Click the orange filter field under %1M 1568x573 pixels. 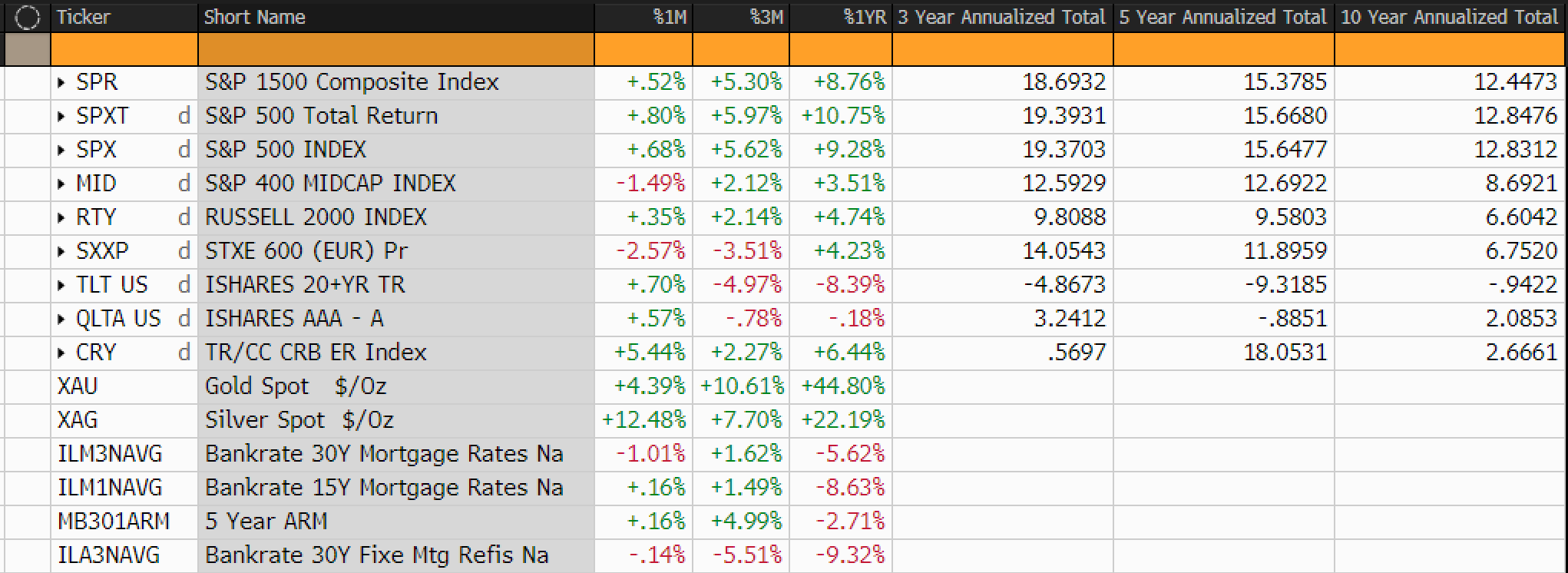coord(643,49)
